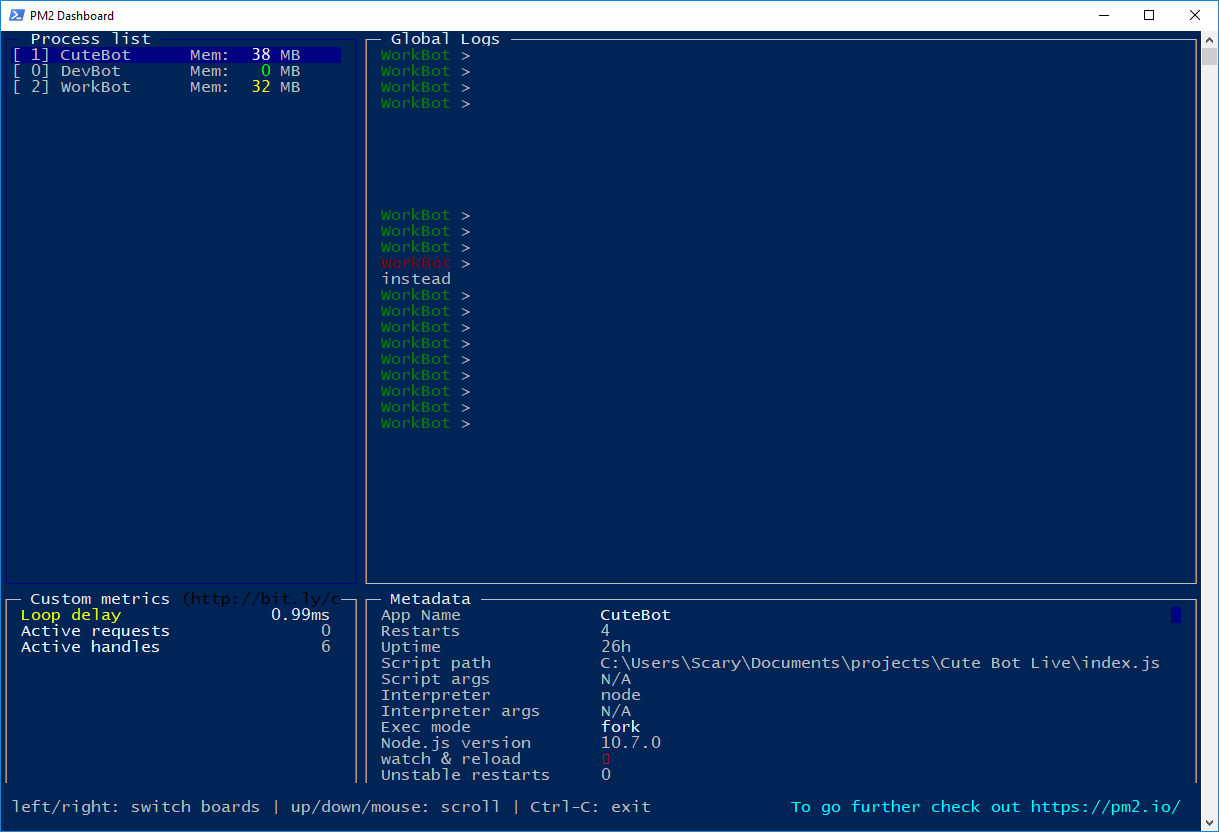1219x832 pixels.
Task: Click the Exec mode fork value
Action: [620, 726]
